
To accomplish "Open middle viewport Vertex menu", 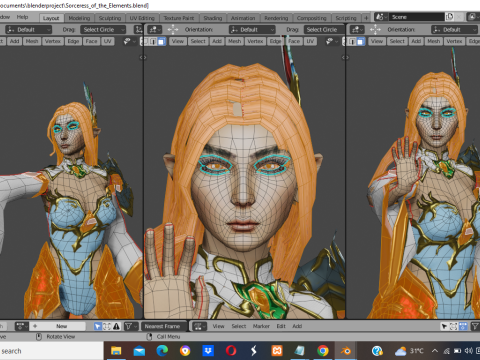I will pos(255,41).
